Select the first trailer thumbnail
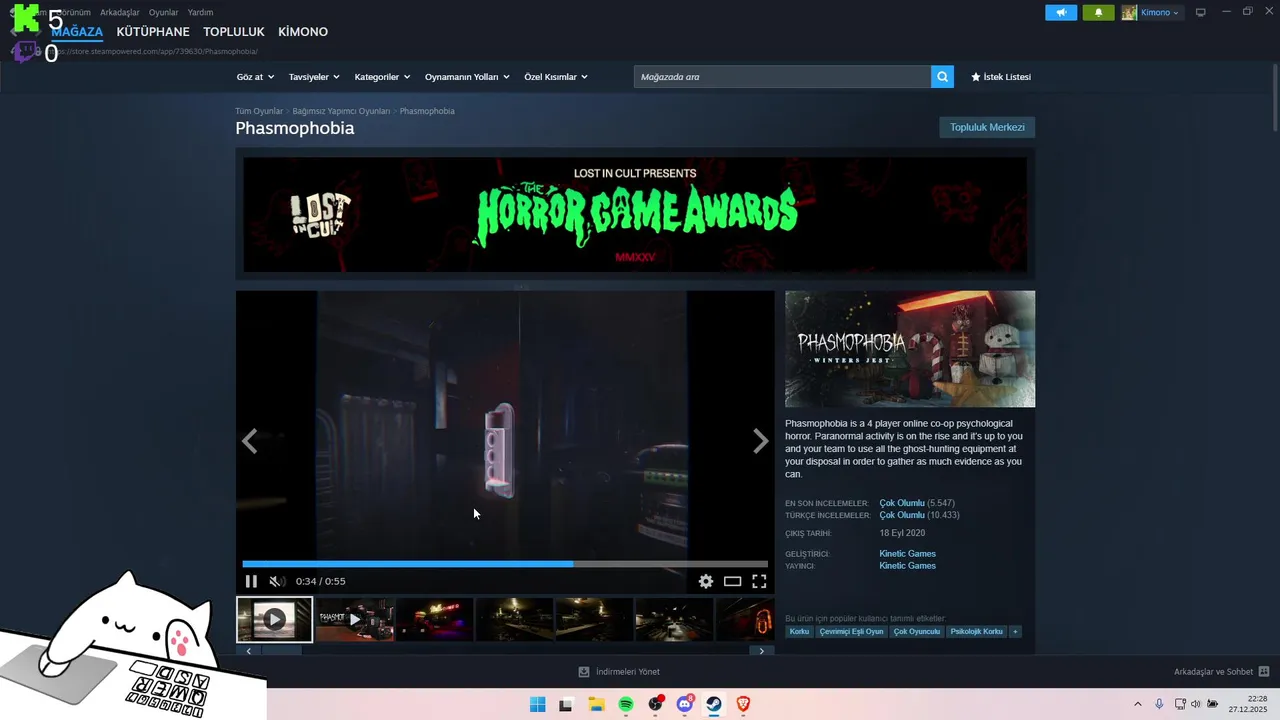The width and height of the screenshot is (1280, 720). [x=274, y=620]
